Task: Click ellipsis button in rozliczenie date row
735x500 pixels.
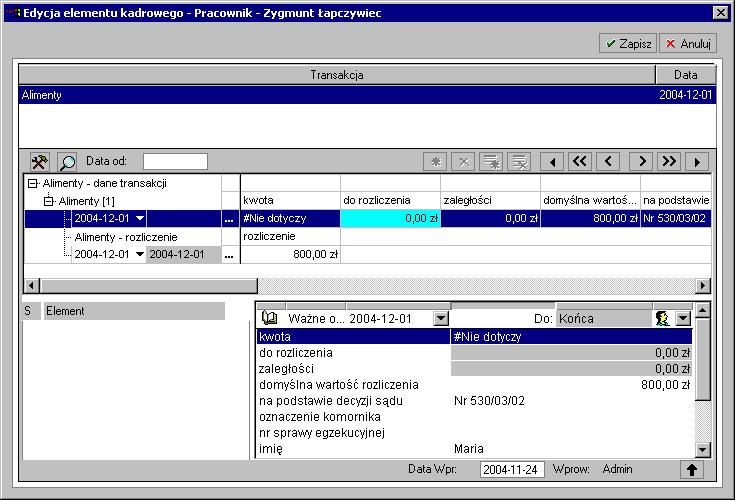Action: (x=229, y=255)
